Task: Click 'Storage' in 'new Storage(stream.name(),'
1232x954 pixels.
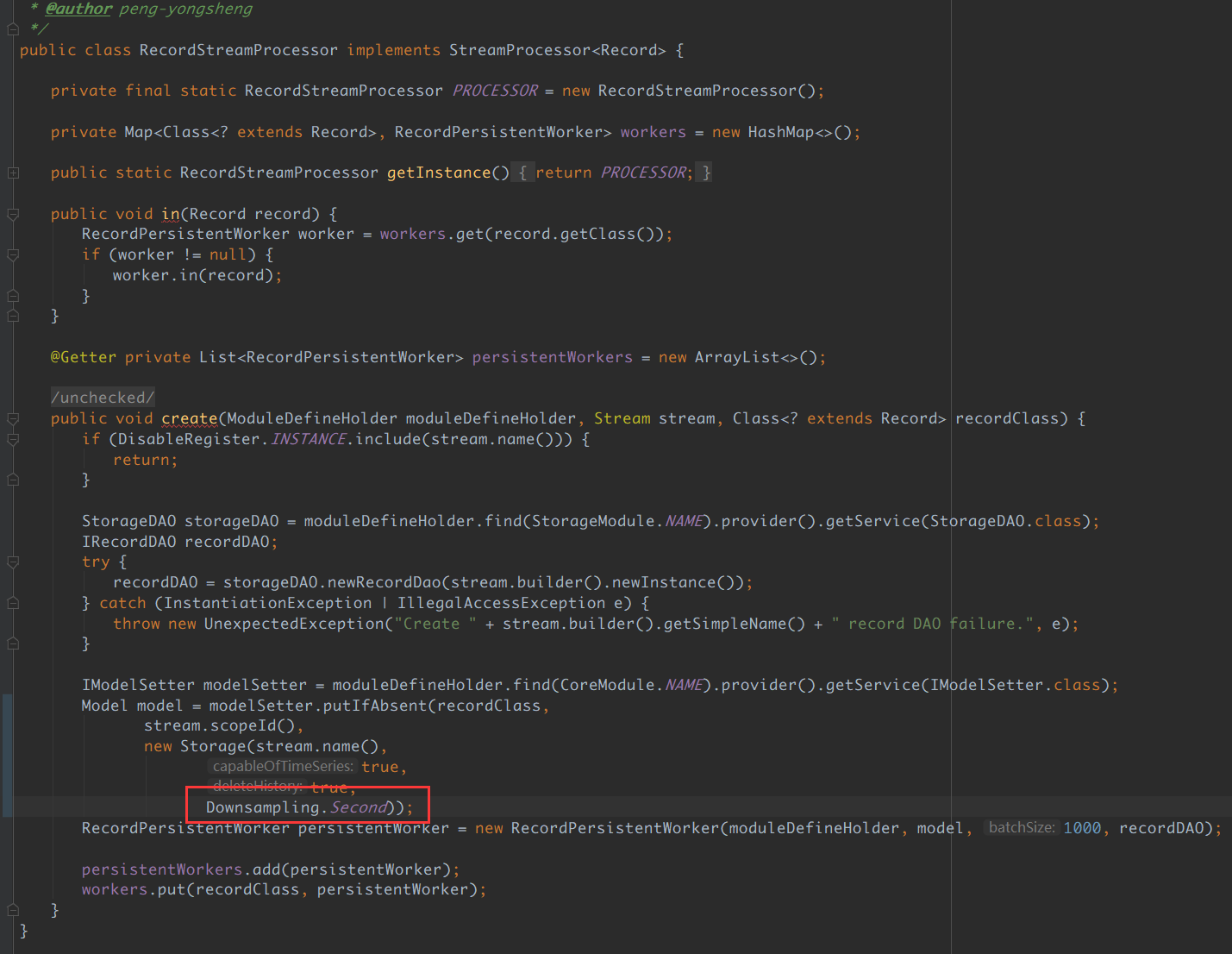Action: click(x=214, y=746)
